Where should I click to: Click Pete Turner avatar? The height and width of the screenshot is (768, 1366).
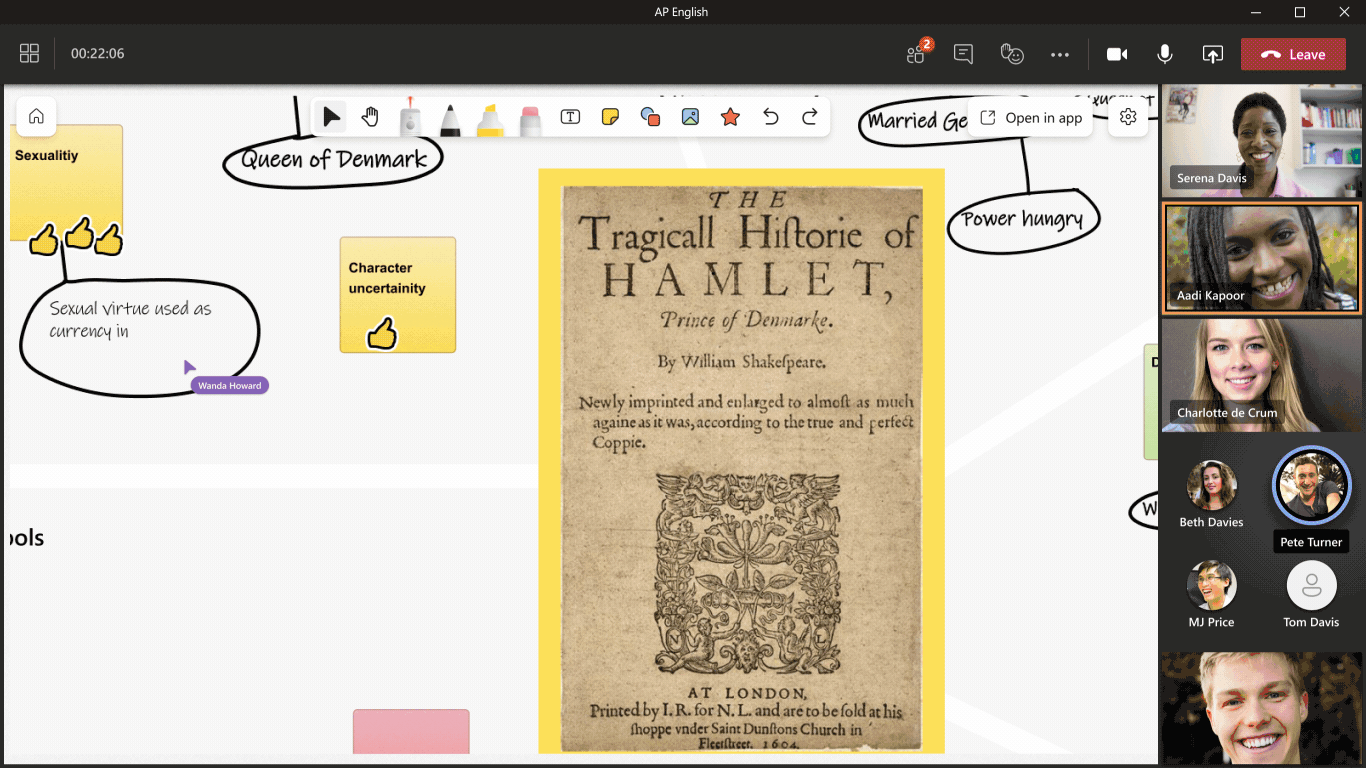coord(1311,485)
